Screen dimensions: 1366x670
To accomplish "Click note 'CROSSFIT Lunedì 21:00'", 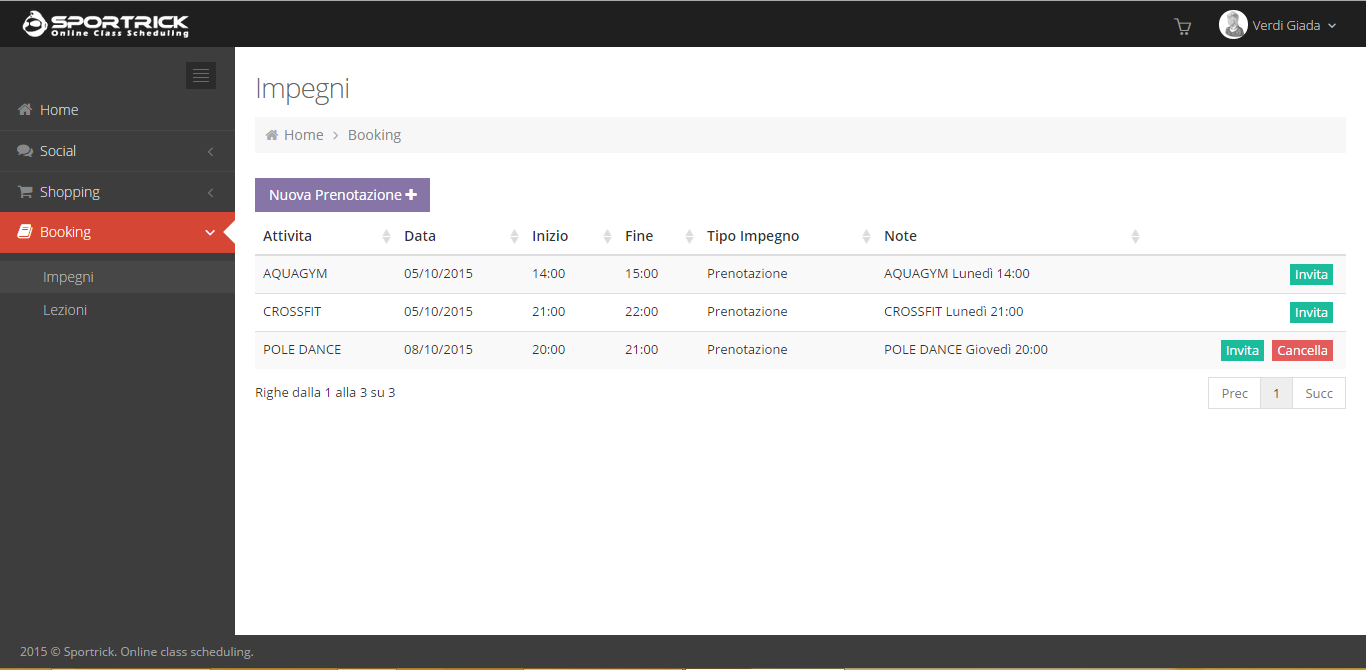I will tap(953, 311).
